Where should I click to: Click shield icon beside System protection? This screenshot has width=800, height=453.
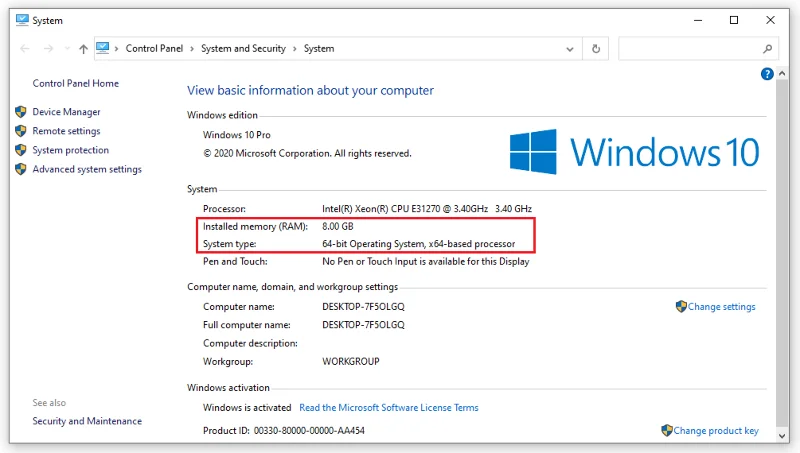point(20,150)
